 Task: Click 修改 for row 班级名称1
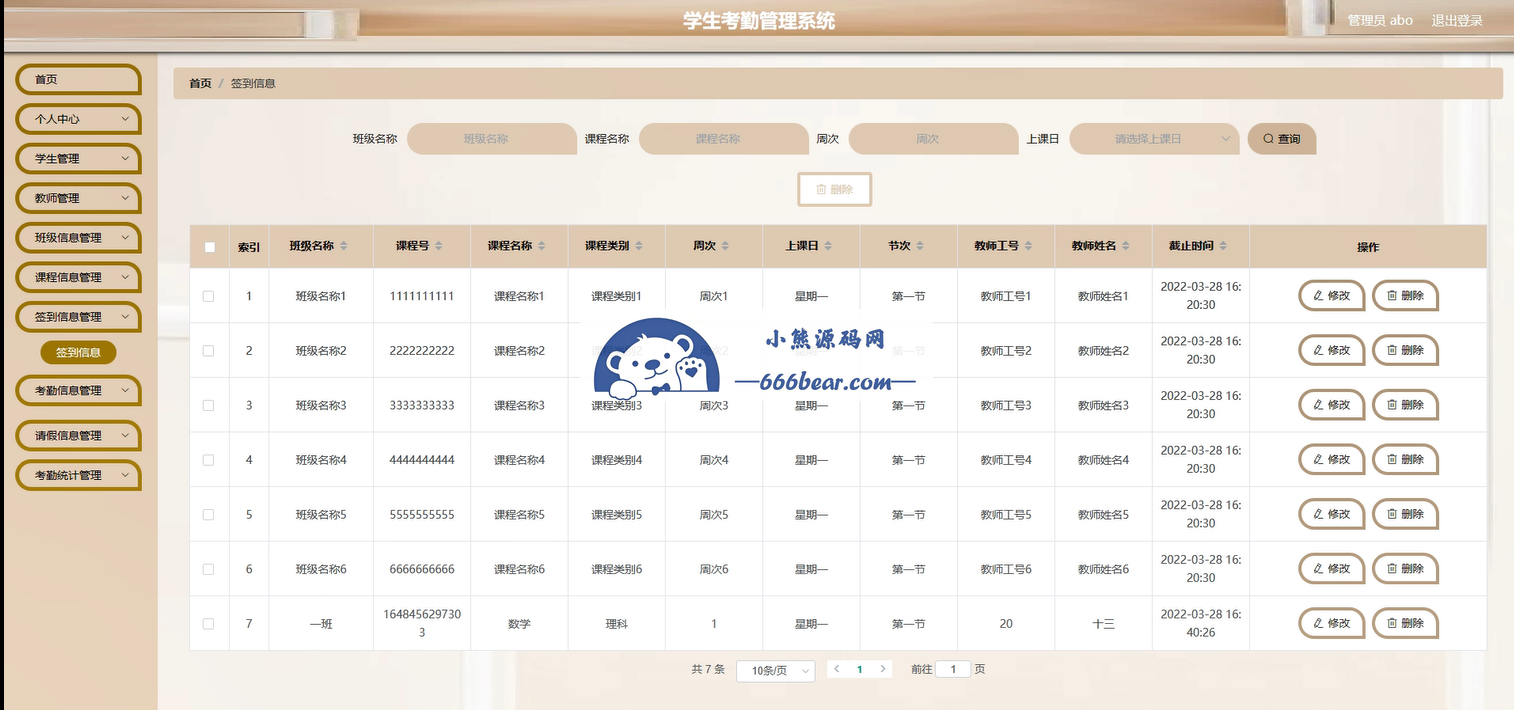pyautogui.click(x=1332, y=296)
